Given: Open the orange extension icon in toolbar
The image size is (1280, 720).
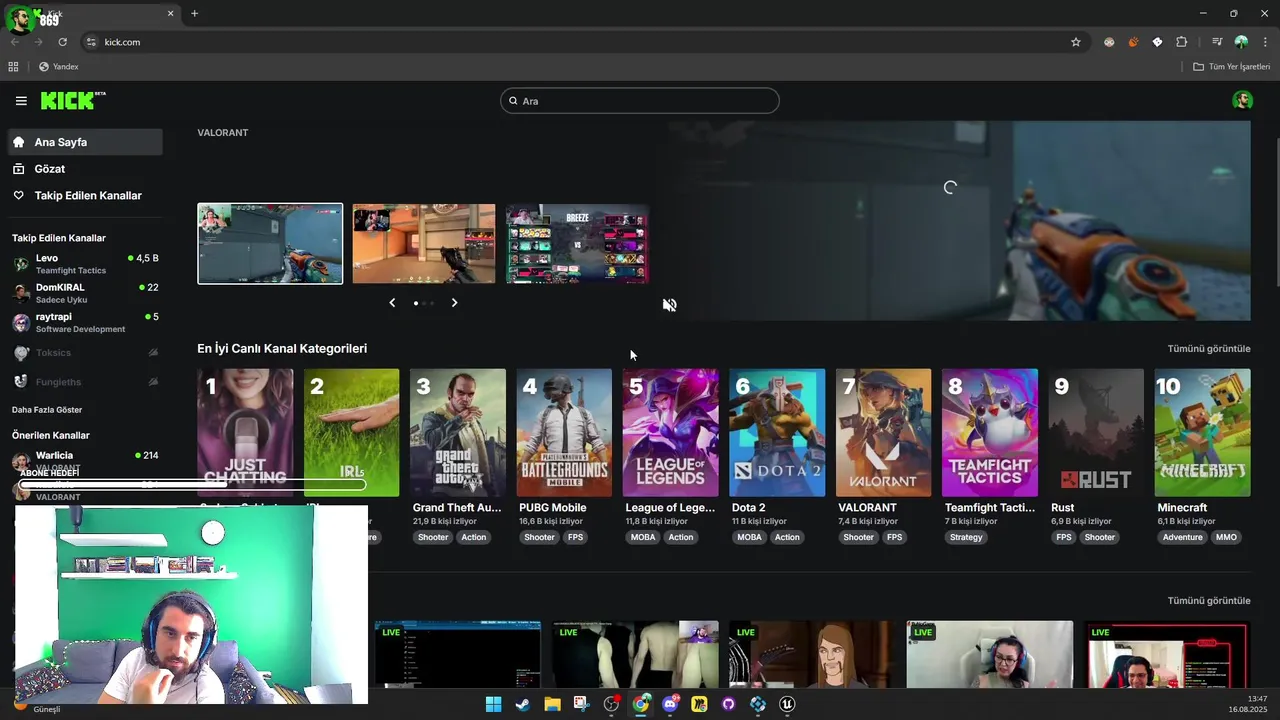Looking at the screenshot, I should 1133,42.
